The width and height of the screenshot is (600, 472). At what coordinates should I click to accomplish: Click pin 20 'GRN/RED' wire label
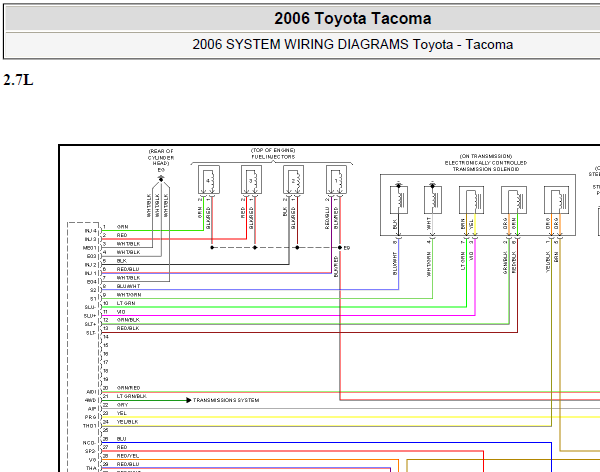[x=129, y=388]
